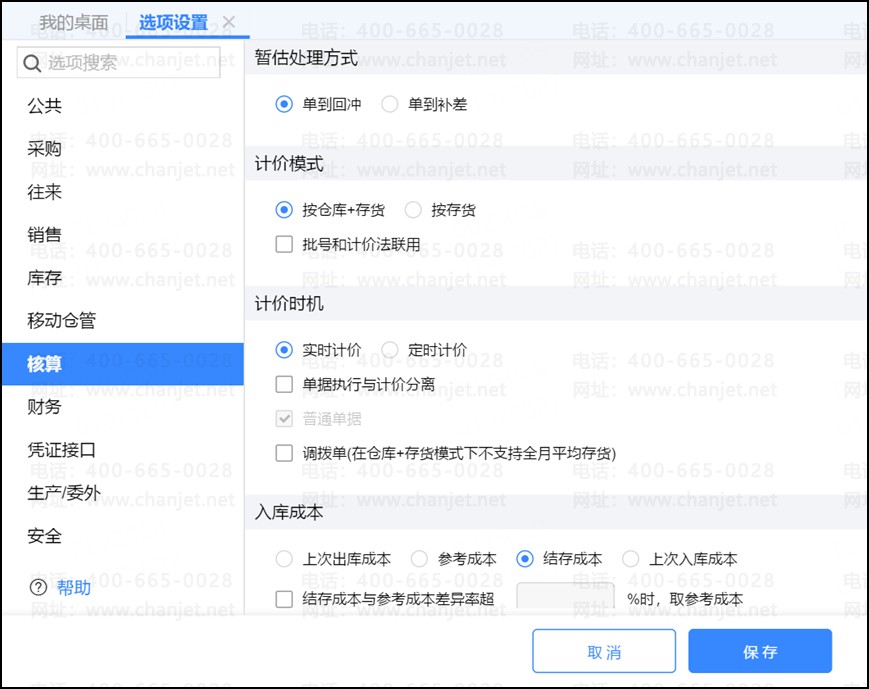869x689 pixels.
Task: Select 上次出库成本 radio option
Action: pos(284,559)
